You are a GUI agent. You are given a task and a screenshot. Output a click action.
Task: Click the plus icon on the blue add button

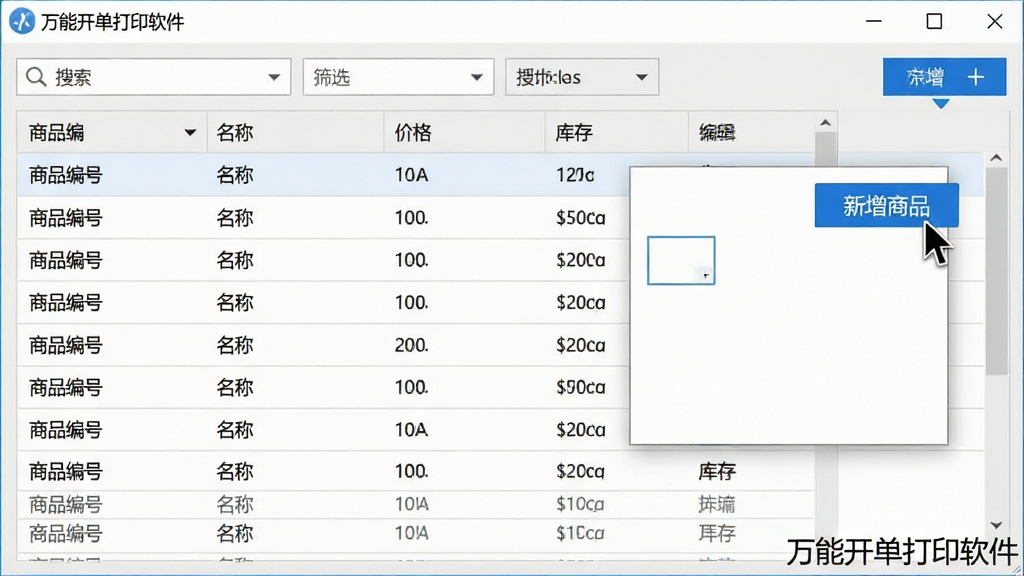coord(976,77)
